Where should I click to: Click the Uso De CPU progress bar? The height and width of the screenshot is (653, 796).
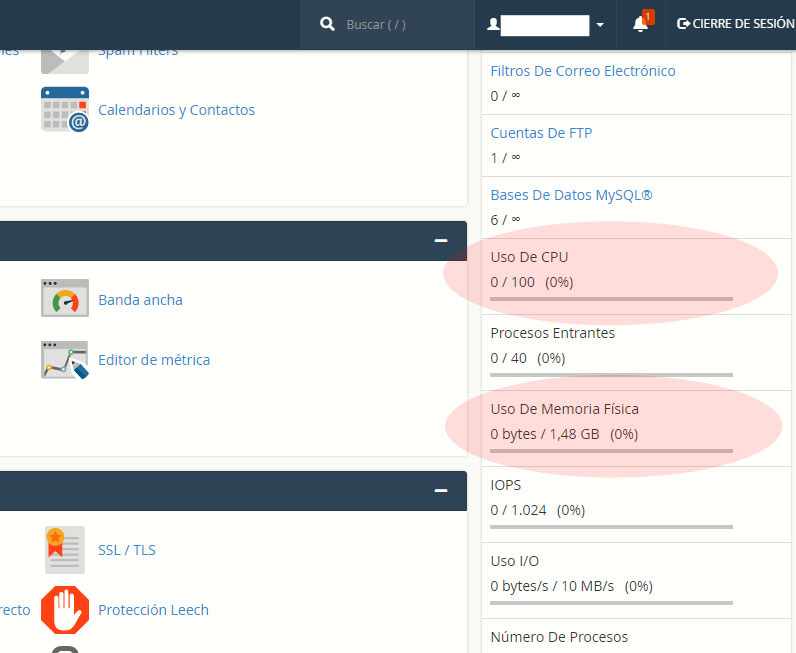[x=611, y=298]
